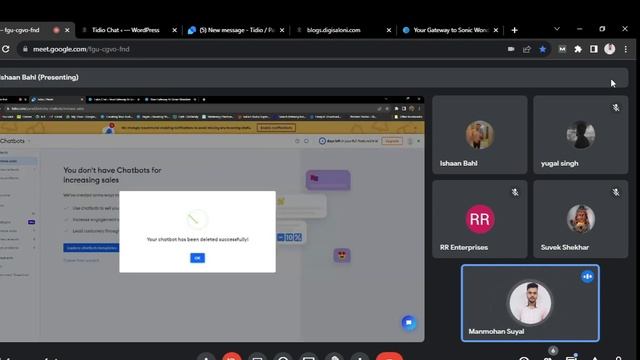The height and width of the screenshot is (360, 640).
Task: Select Suvek Shekhar participant tile
Action: pyautogui.click(x=580, y=219)
